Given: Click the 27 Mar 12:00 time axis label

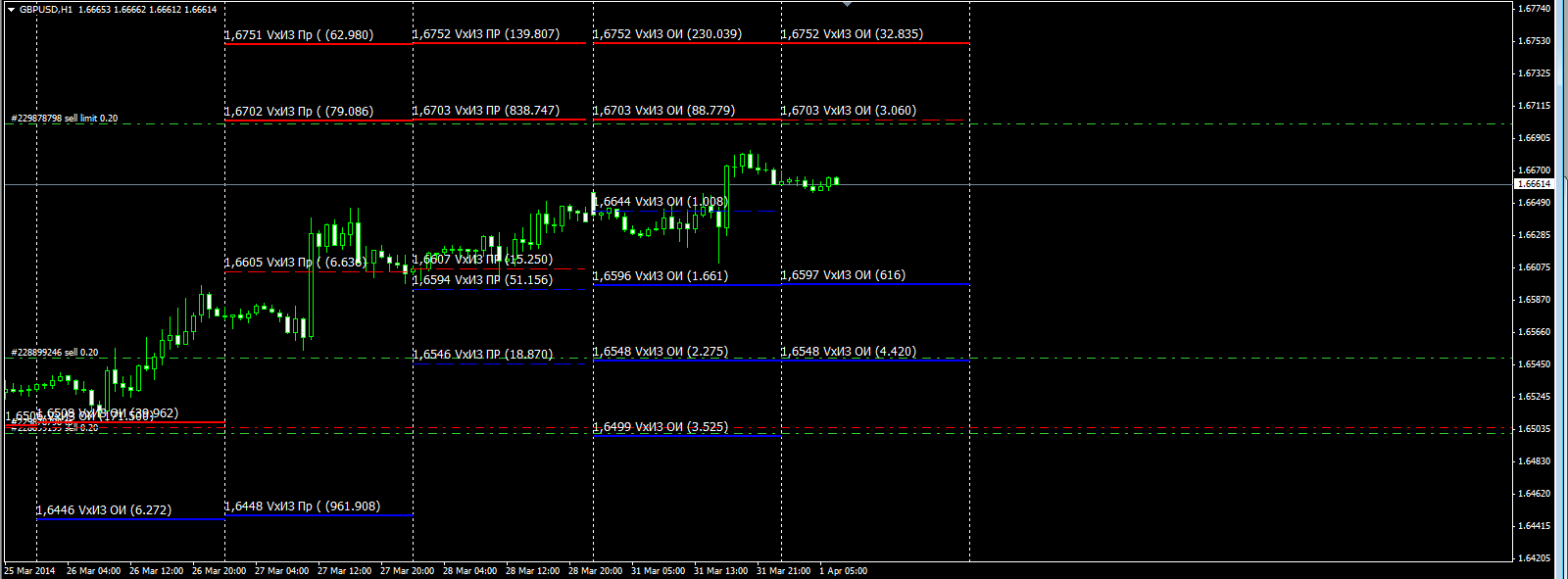Looking at the screenshot, I should 345,571.
